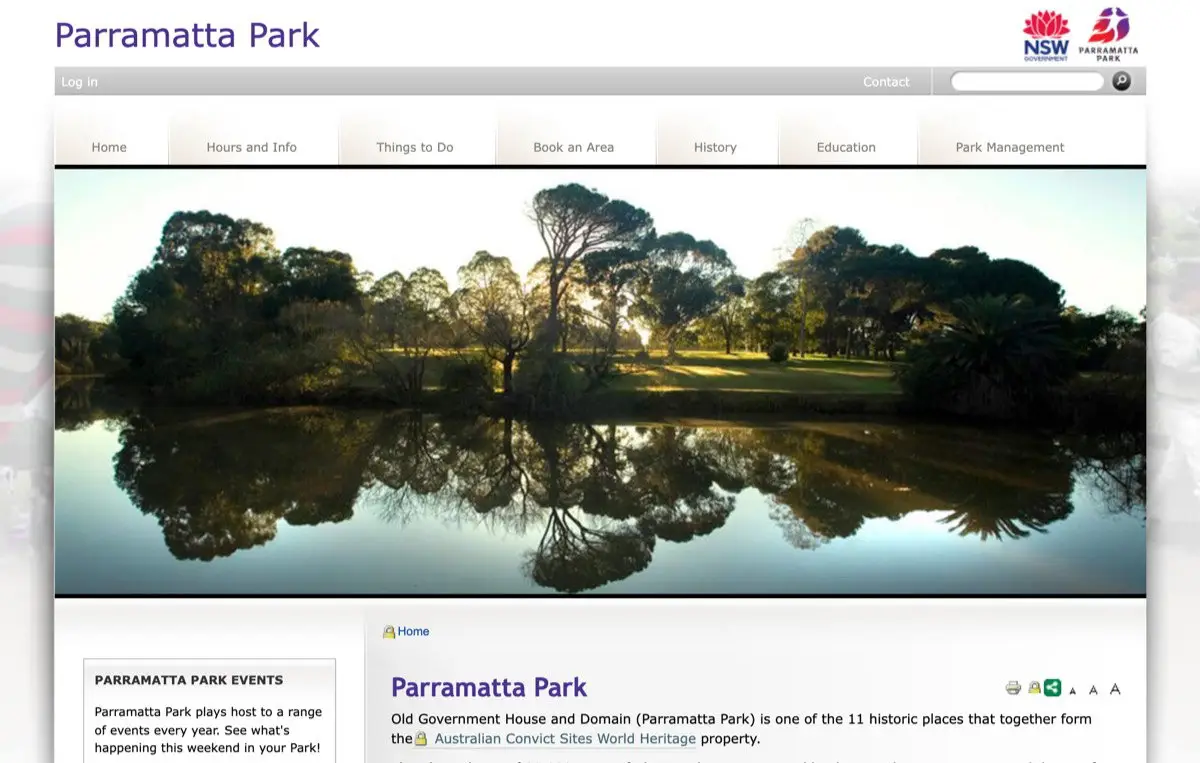
Task: Click into the search input field
Action: 1027,82
